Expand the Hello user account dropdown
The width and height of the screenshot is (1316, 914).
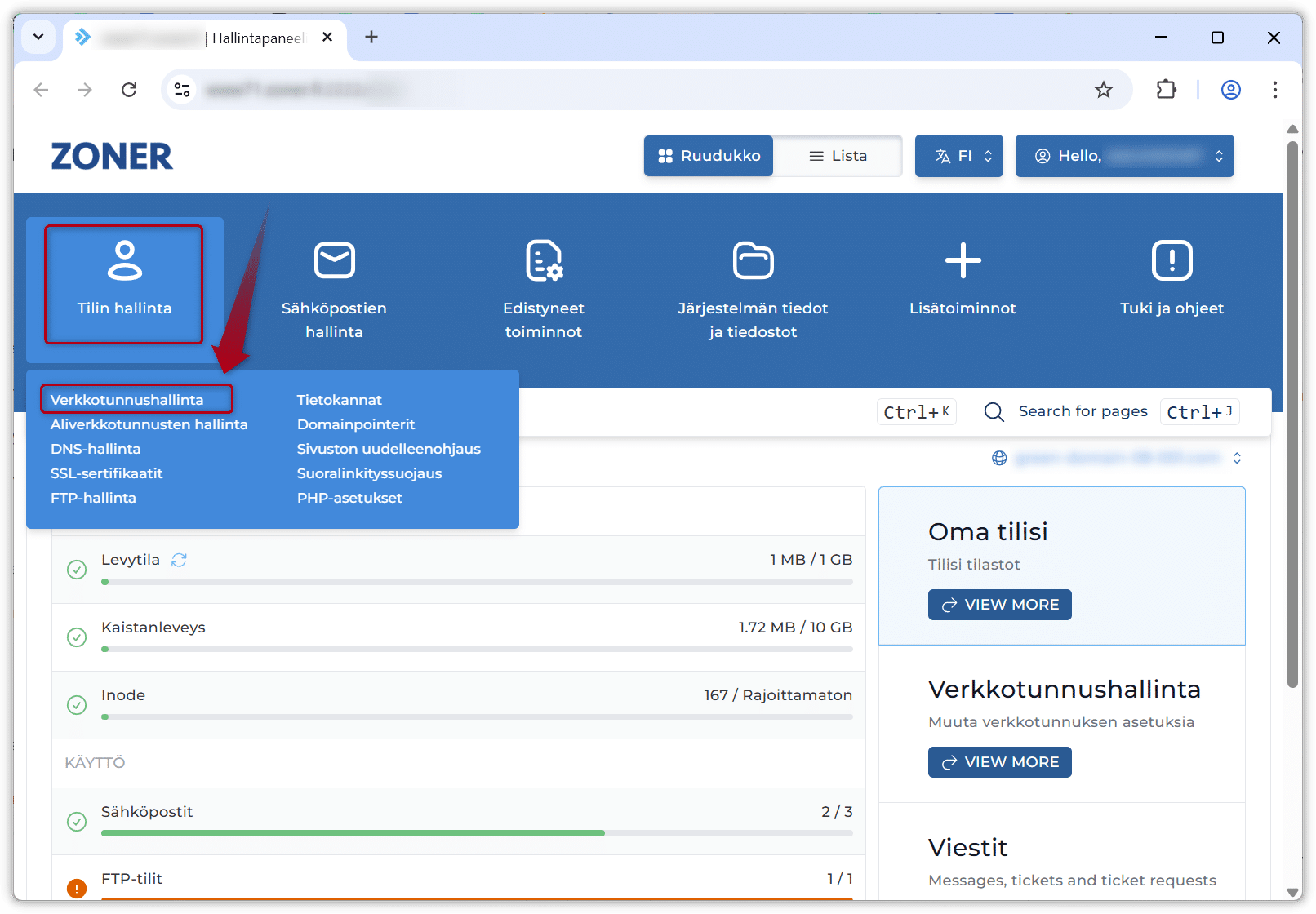1124,156
